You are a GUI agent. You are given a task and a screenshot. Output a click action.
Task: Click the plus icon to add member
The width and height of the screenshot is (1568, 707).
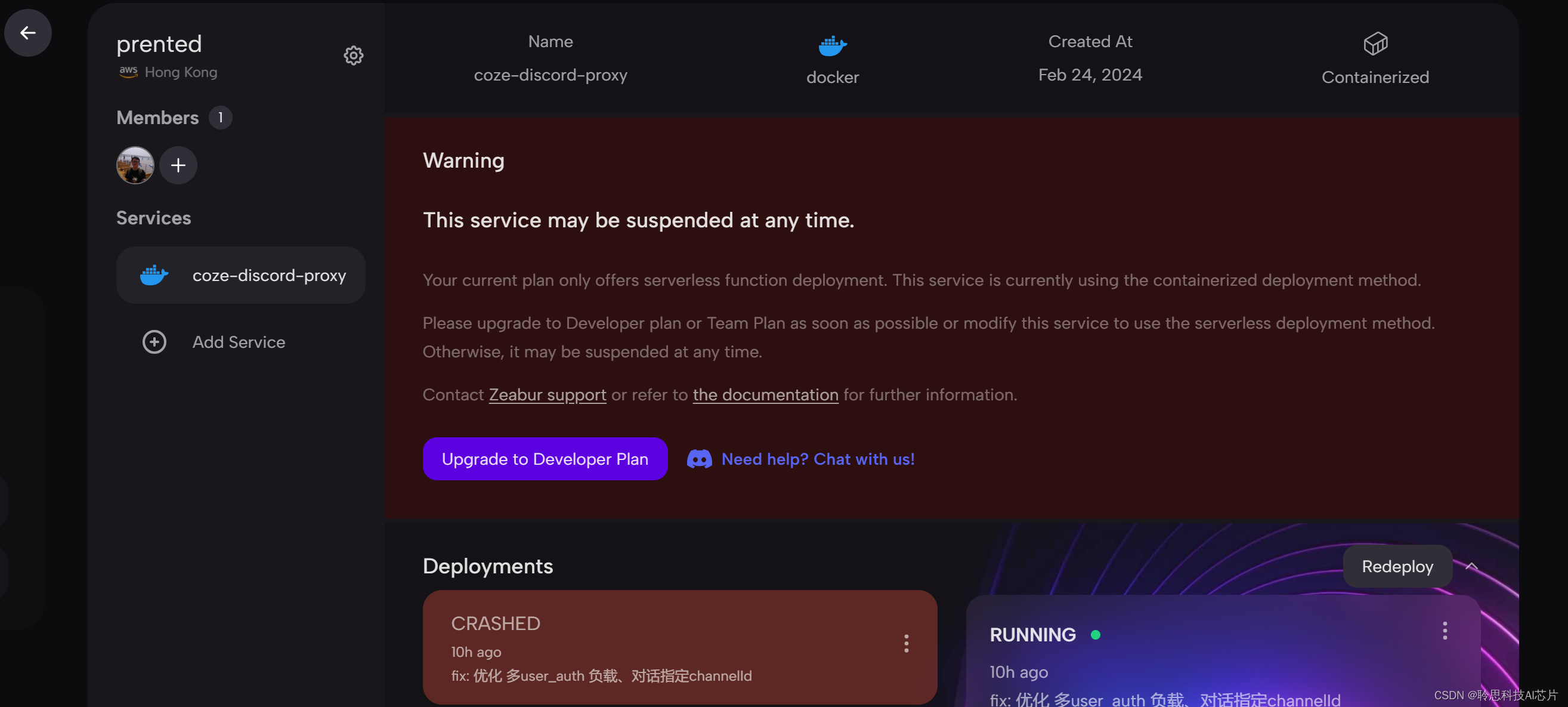[178, 165]
